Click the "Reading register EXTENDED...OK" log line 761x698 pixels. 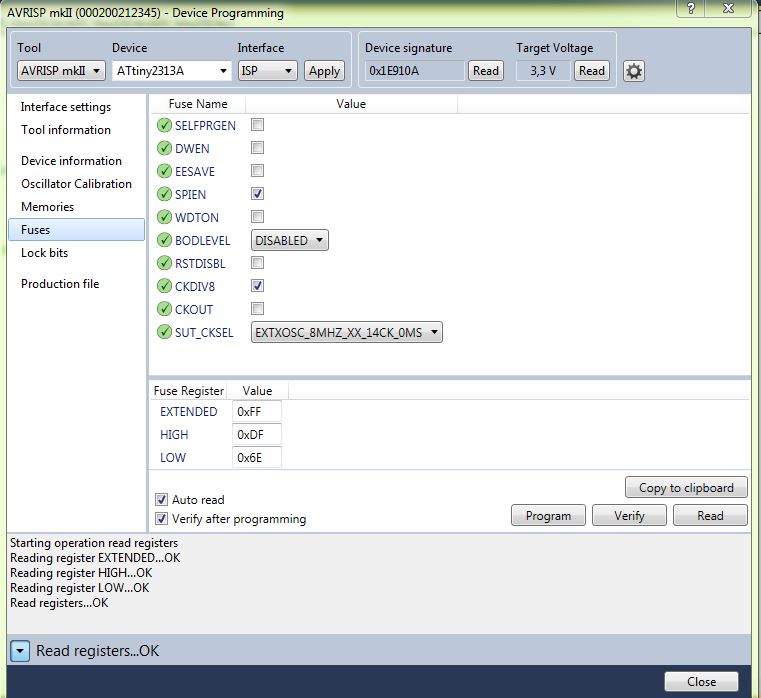click(95, 558)
